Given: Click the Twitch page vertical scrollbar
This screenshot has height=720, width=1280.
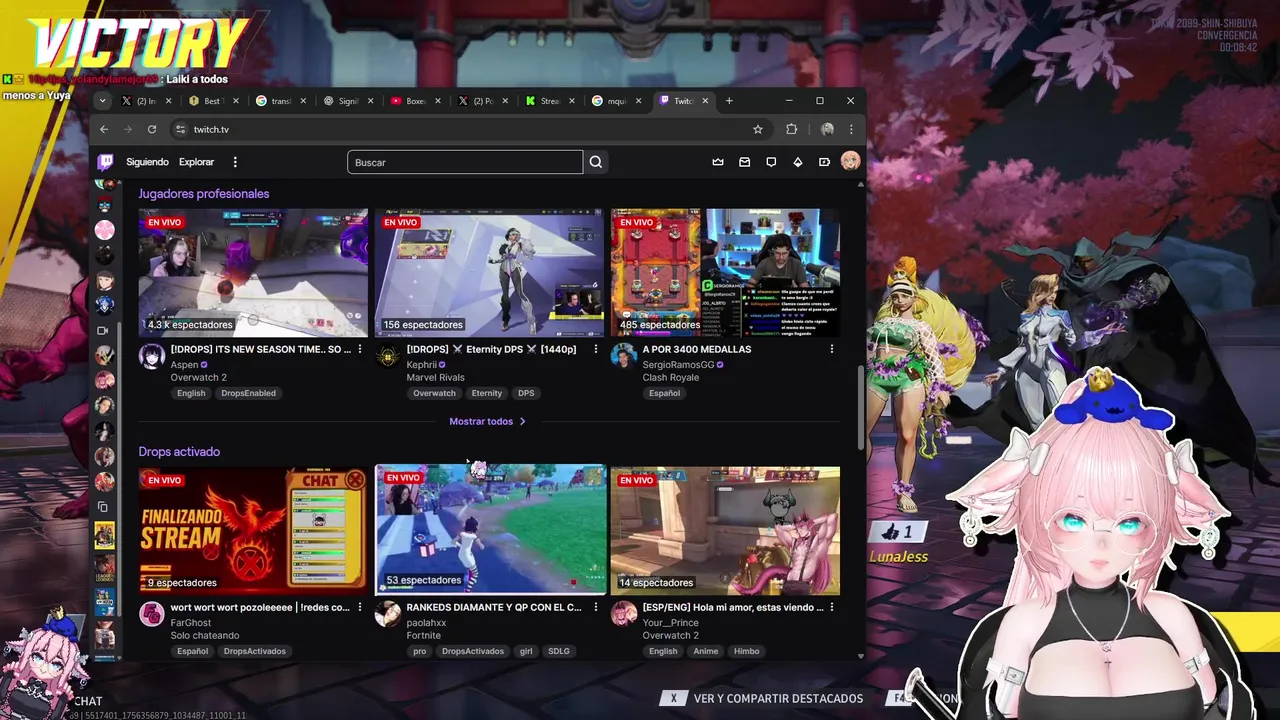Looking at the screenshot, I should tap(861, 407).
